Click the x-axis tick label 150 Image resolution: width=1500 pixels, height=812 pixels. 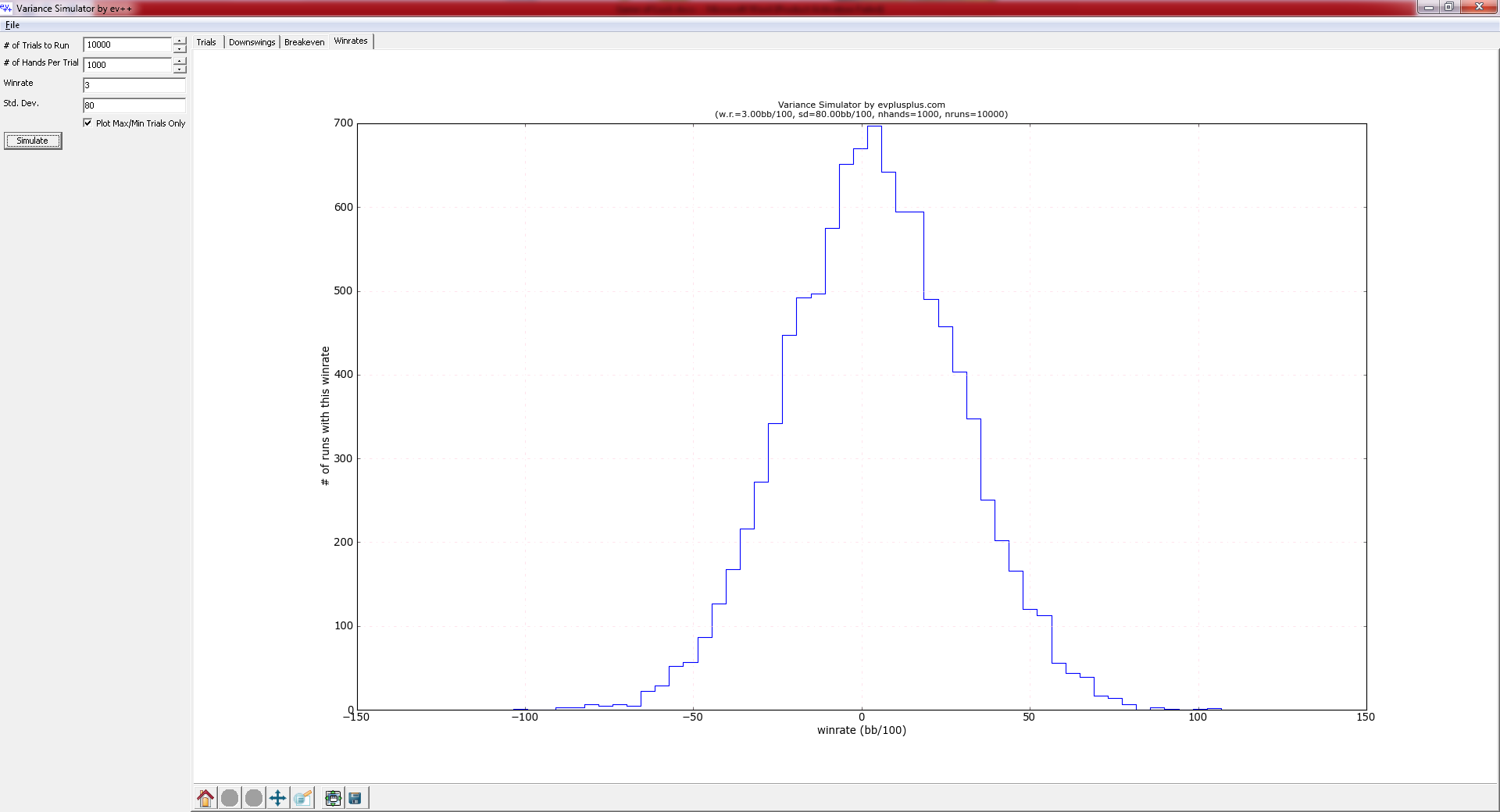pyautogui.click(x=1366, y=717)
